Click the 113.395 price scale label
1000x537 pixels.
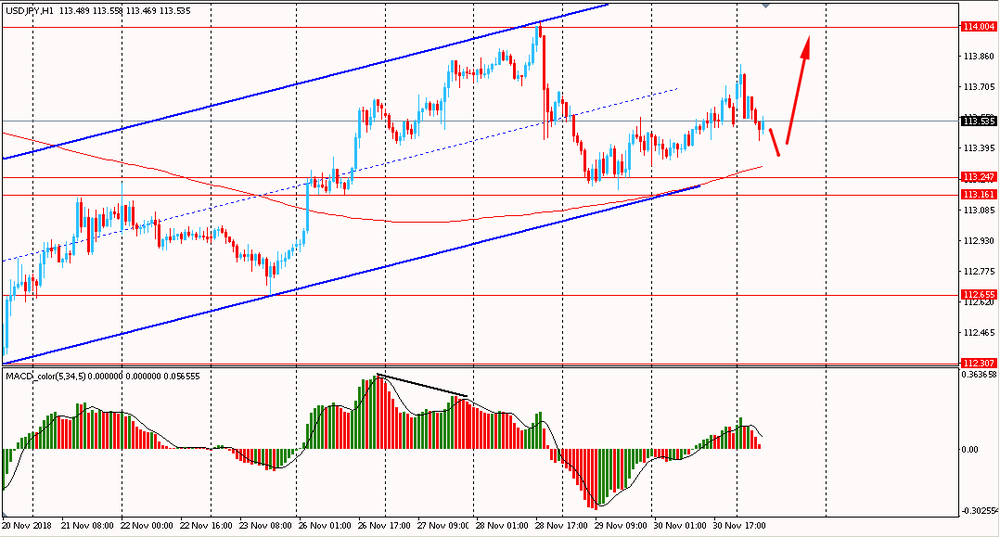[x=979, y=148]
